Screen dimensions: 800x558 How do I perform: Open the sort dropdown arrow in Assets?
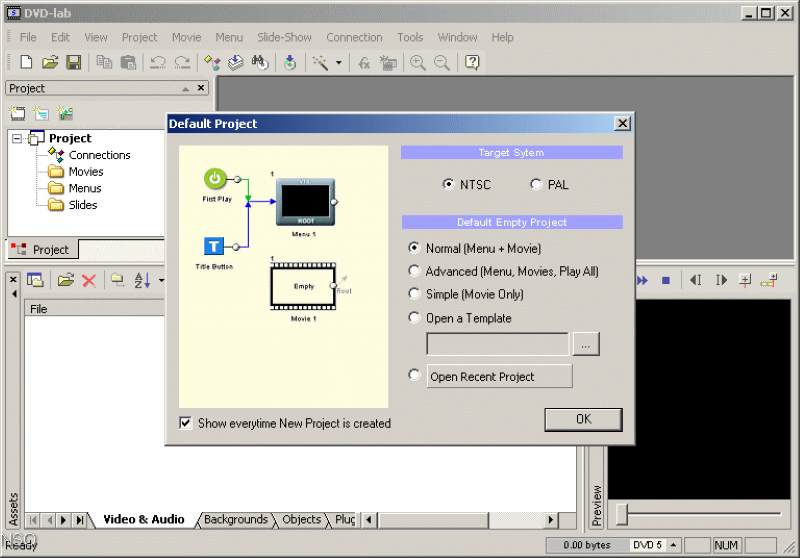coord(161,280)
